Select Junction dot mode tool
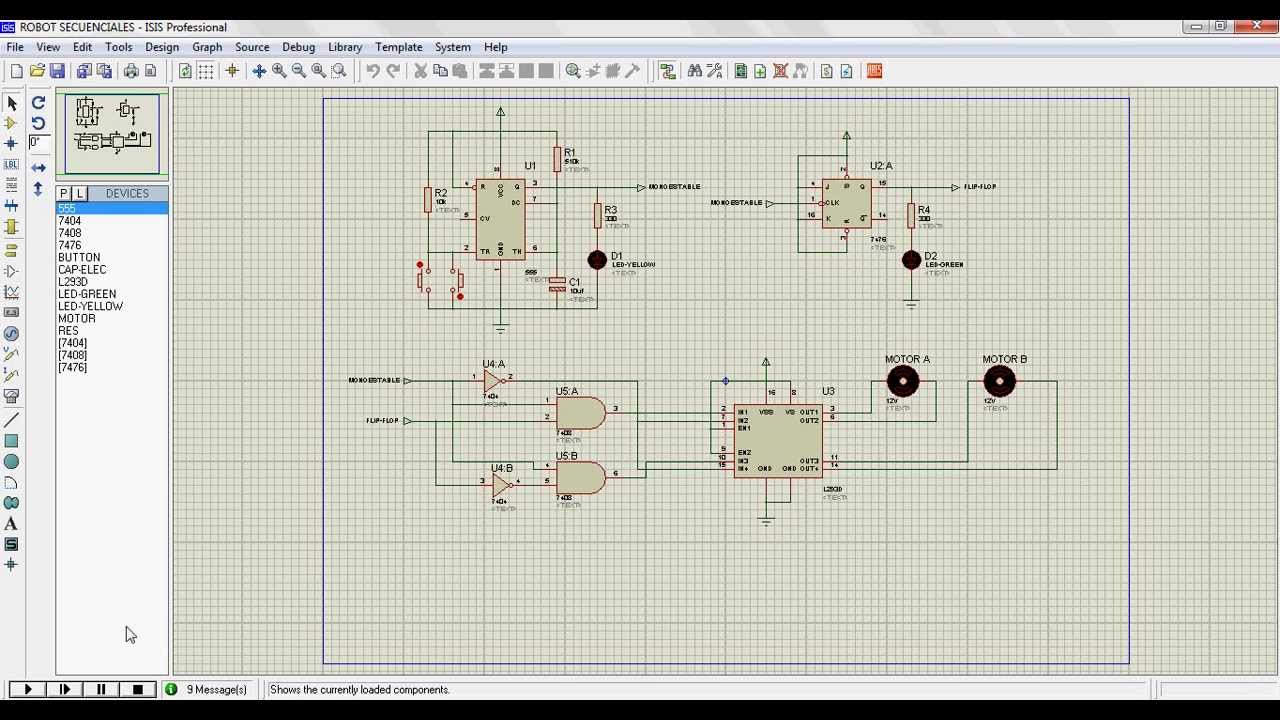The height and width of the screenshot is (720, 1280). pyautogui.click(x=12, y=144)
